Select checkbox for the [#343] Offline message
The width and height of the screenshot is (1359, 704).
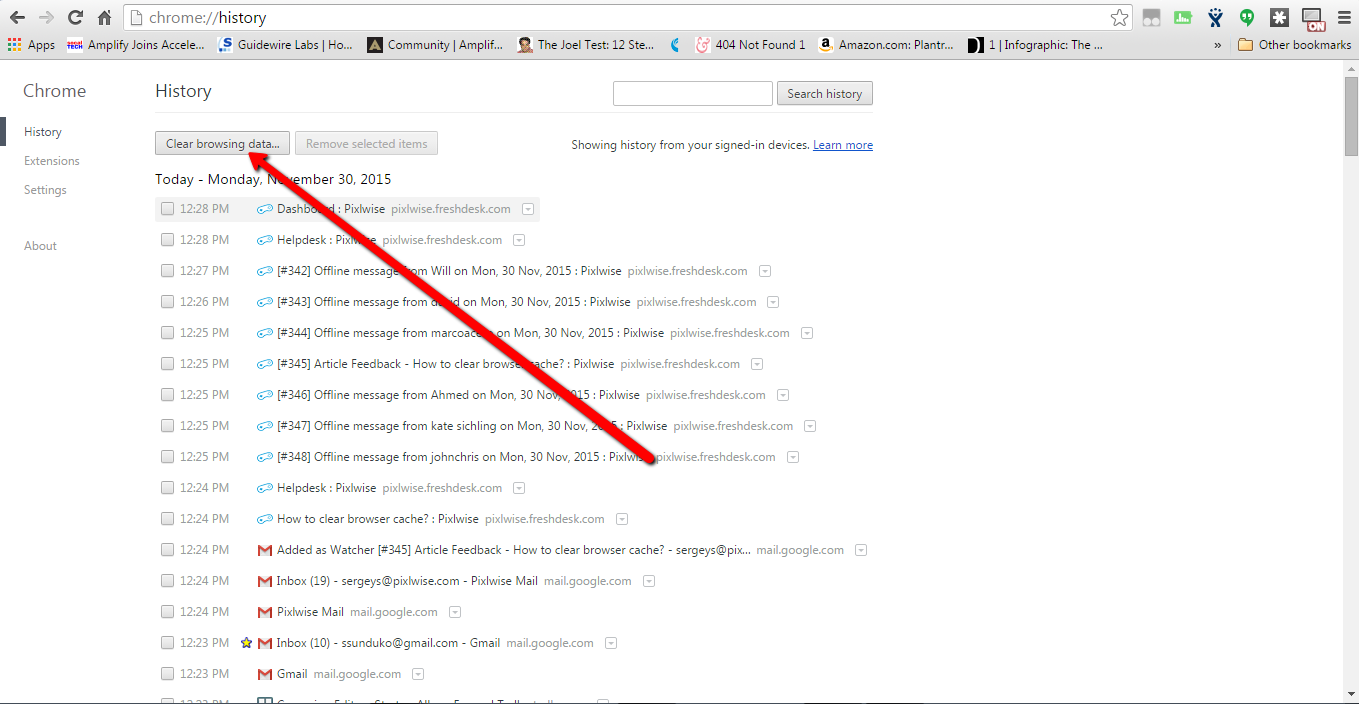(x=167, y=302)
